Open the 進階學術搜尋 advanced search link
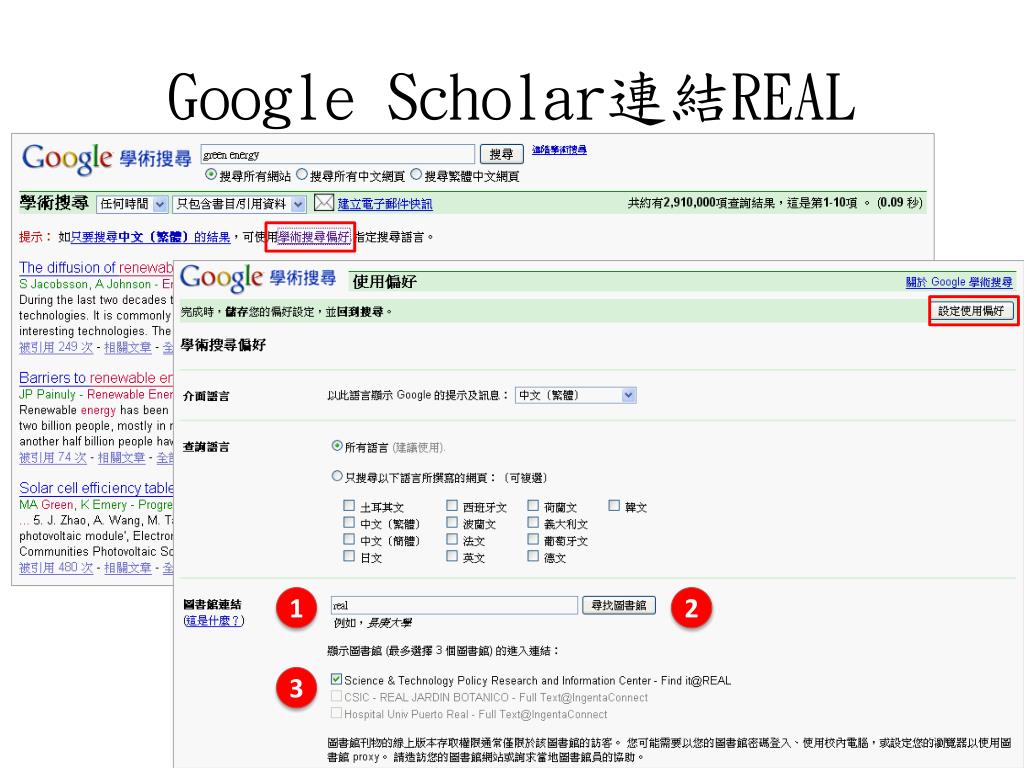The height and width of the screenshot is (768, 1024). [559, 150]
